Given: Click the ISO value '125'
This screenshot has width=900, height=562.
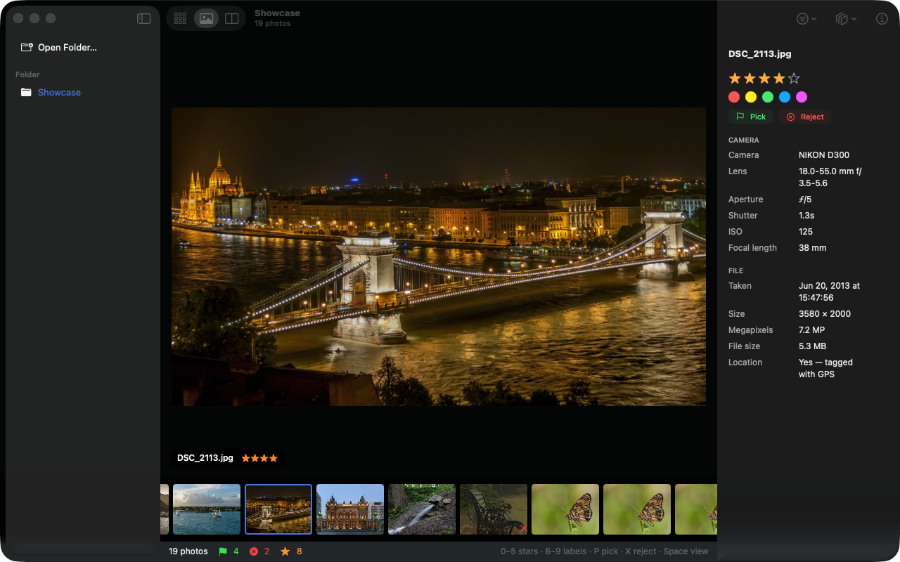Looking at the screenshot, I should pyautogui.click(x=805, y=231).
